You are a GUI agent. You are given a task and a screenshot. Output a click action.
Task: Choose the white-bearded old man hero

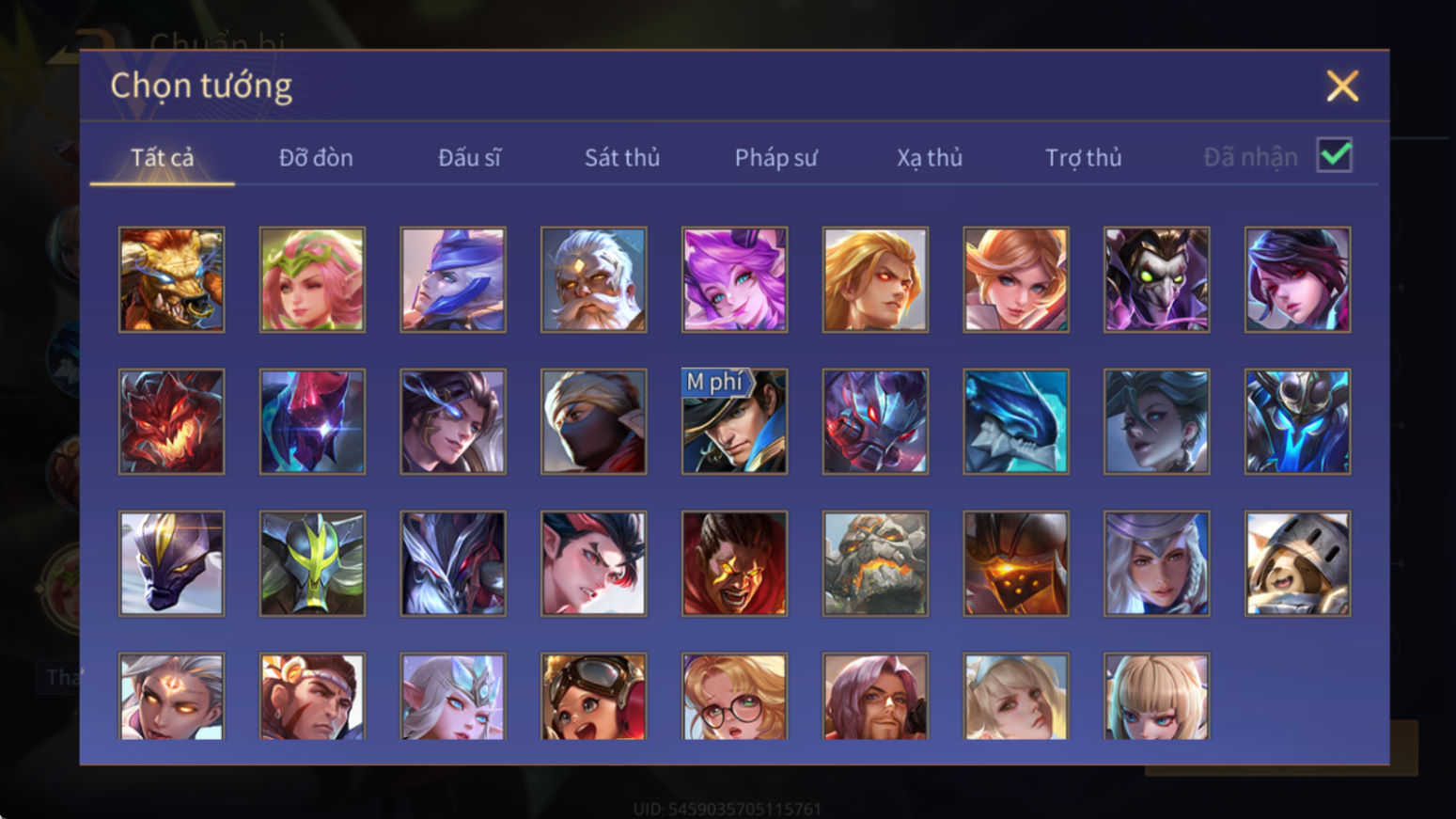pyautogui.click(x=593, y=279)
